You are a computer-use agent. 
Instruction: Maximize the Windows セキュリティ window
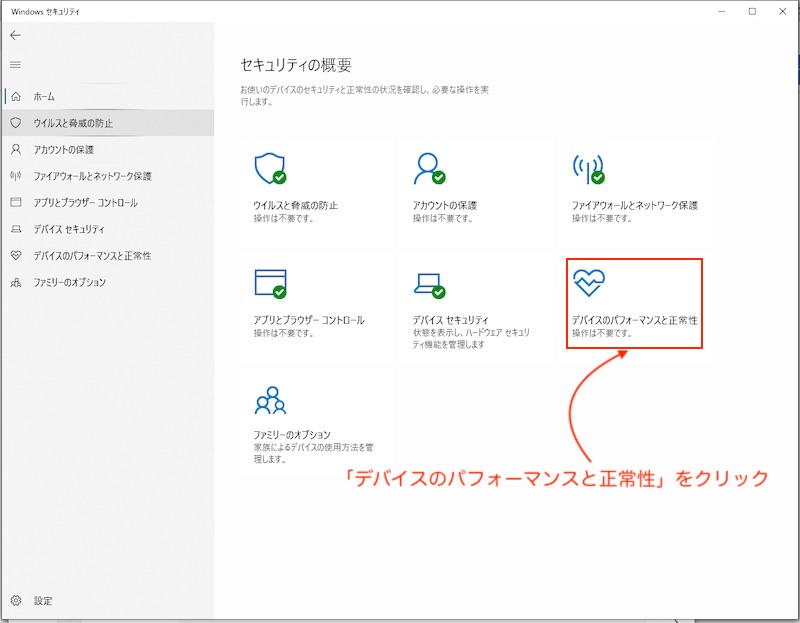pos(752,11)
